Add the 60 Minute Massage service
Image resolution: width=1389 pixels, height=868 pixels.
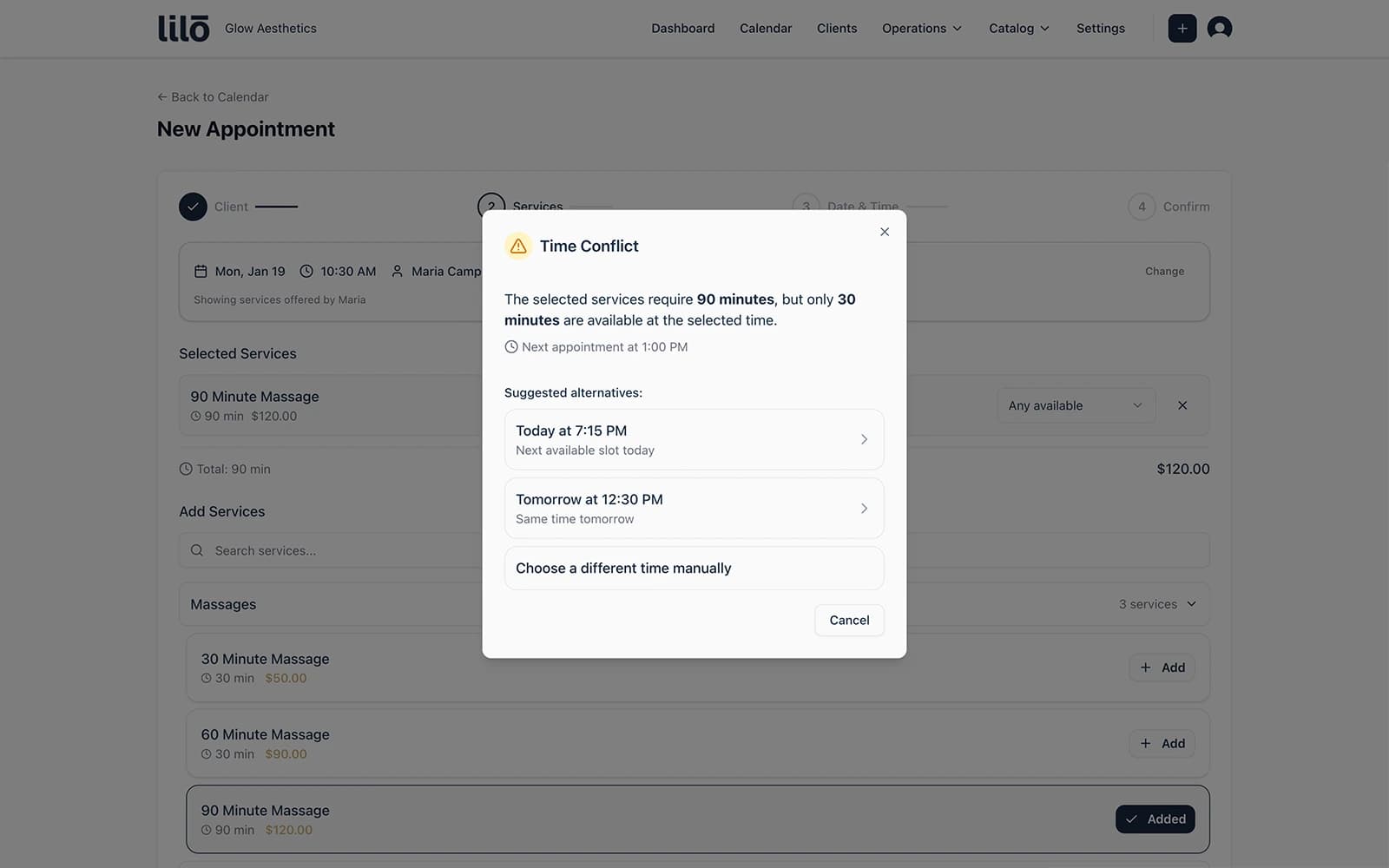coord(1162,744)
